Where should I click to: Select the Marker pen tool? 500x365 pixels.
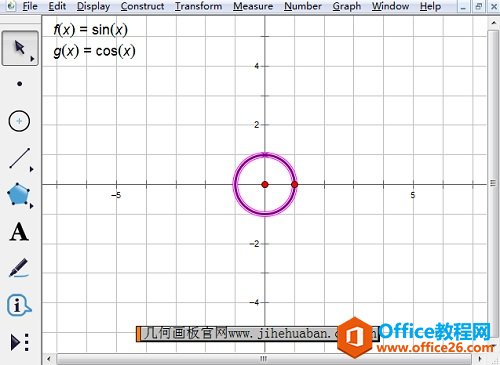(19, 268)
